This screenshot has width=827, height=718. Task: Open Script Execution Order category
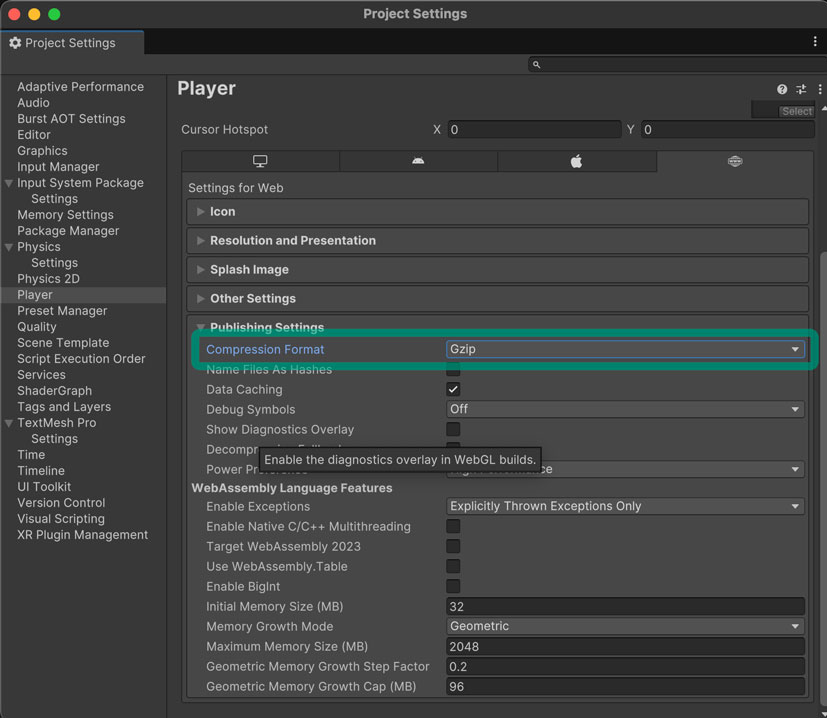coord(81,359)
